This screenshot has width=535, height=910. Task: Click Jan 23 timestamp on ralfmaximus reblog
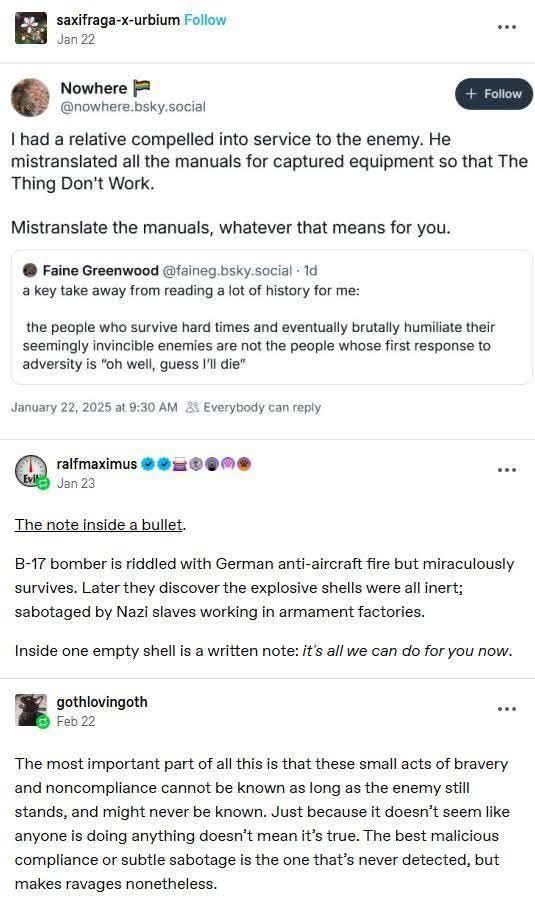[75, 483]
